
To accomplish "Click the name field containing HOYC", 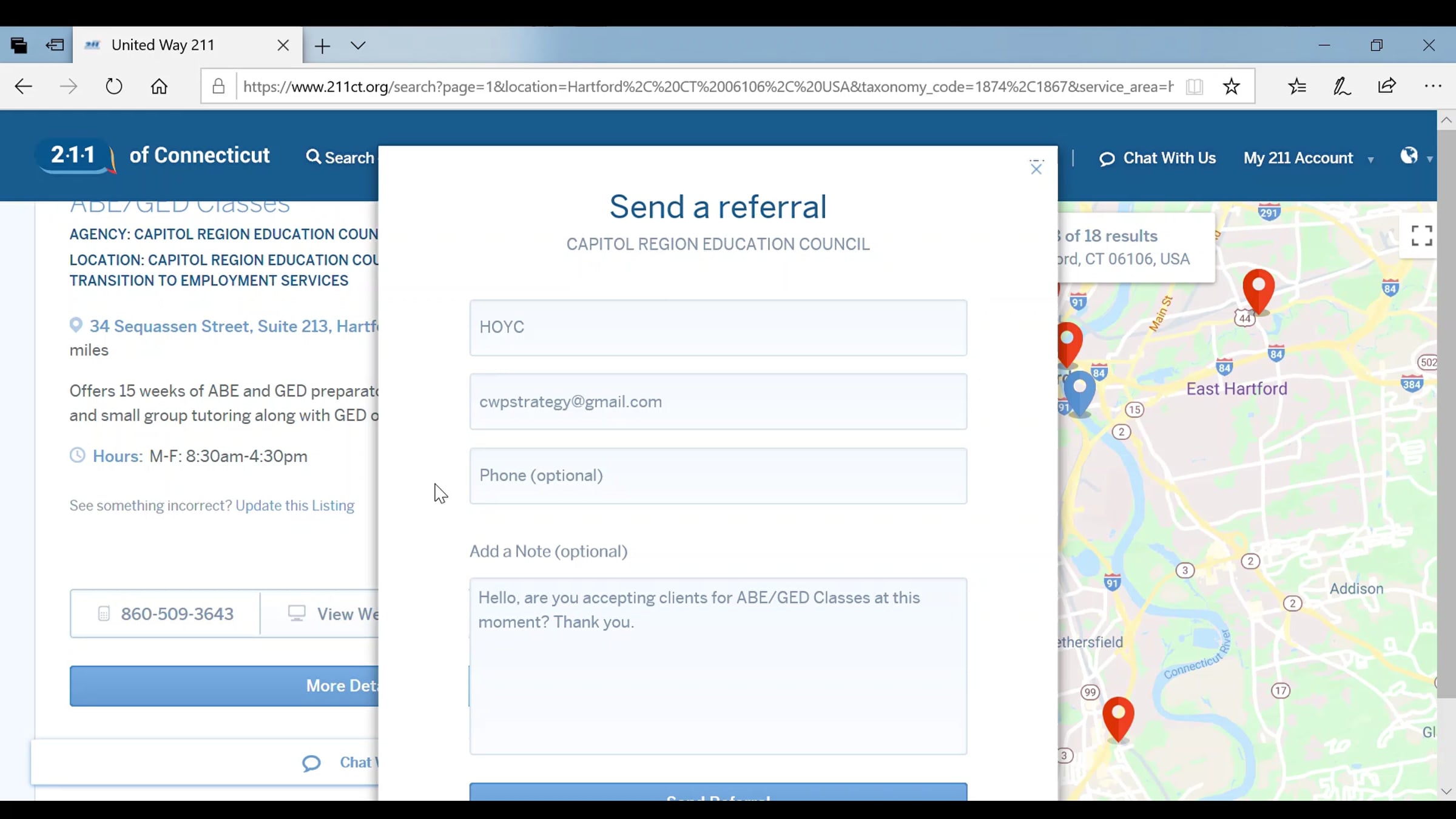I will [718, 328].
